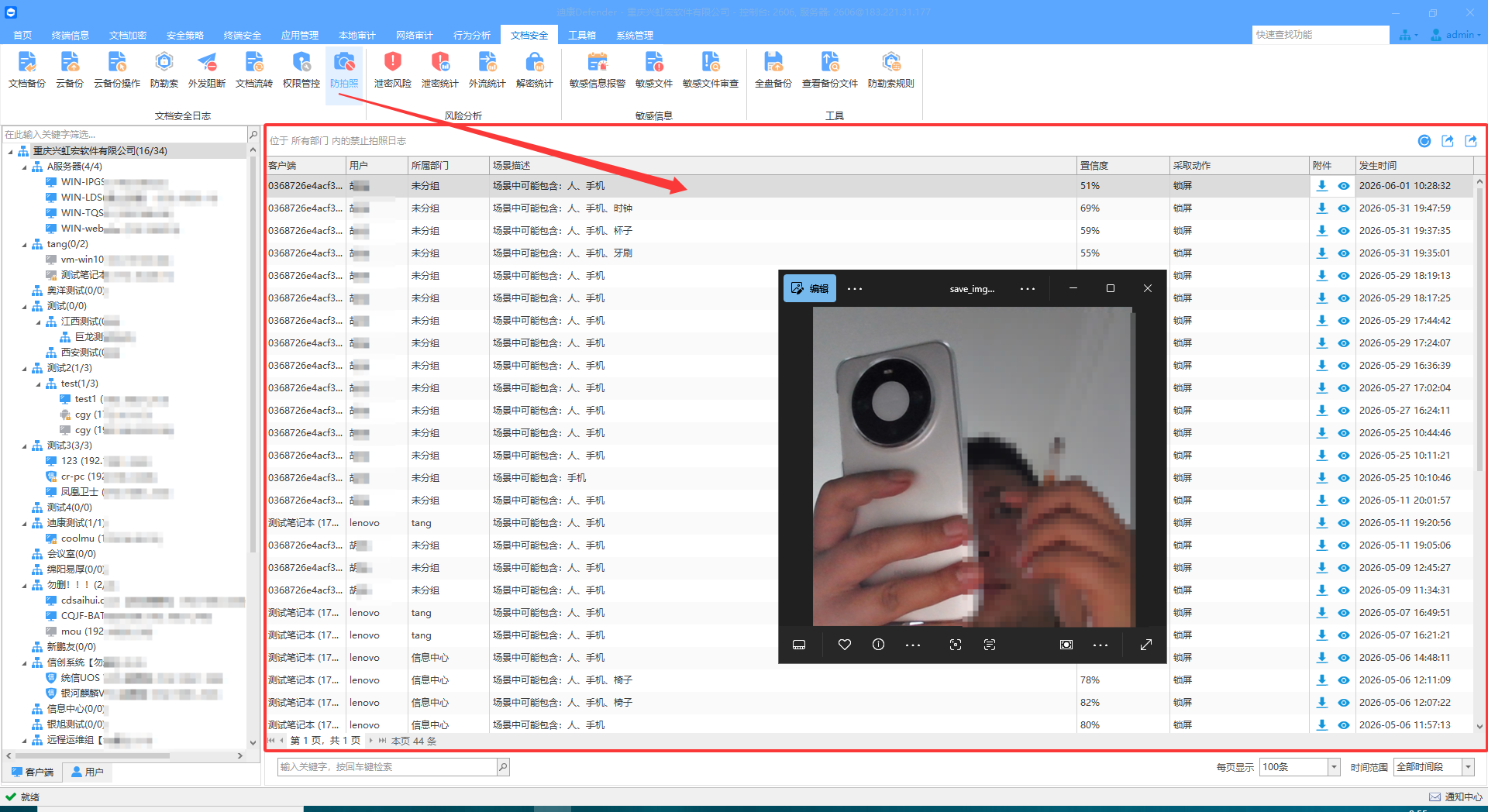
Task: Switch to the 文档加密 menu tab
Action: (x=128, y=35)
